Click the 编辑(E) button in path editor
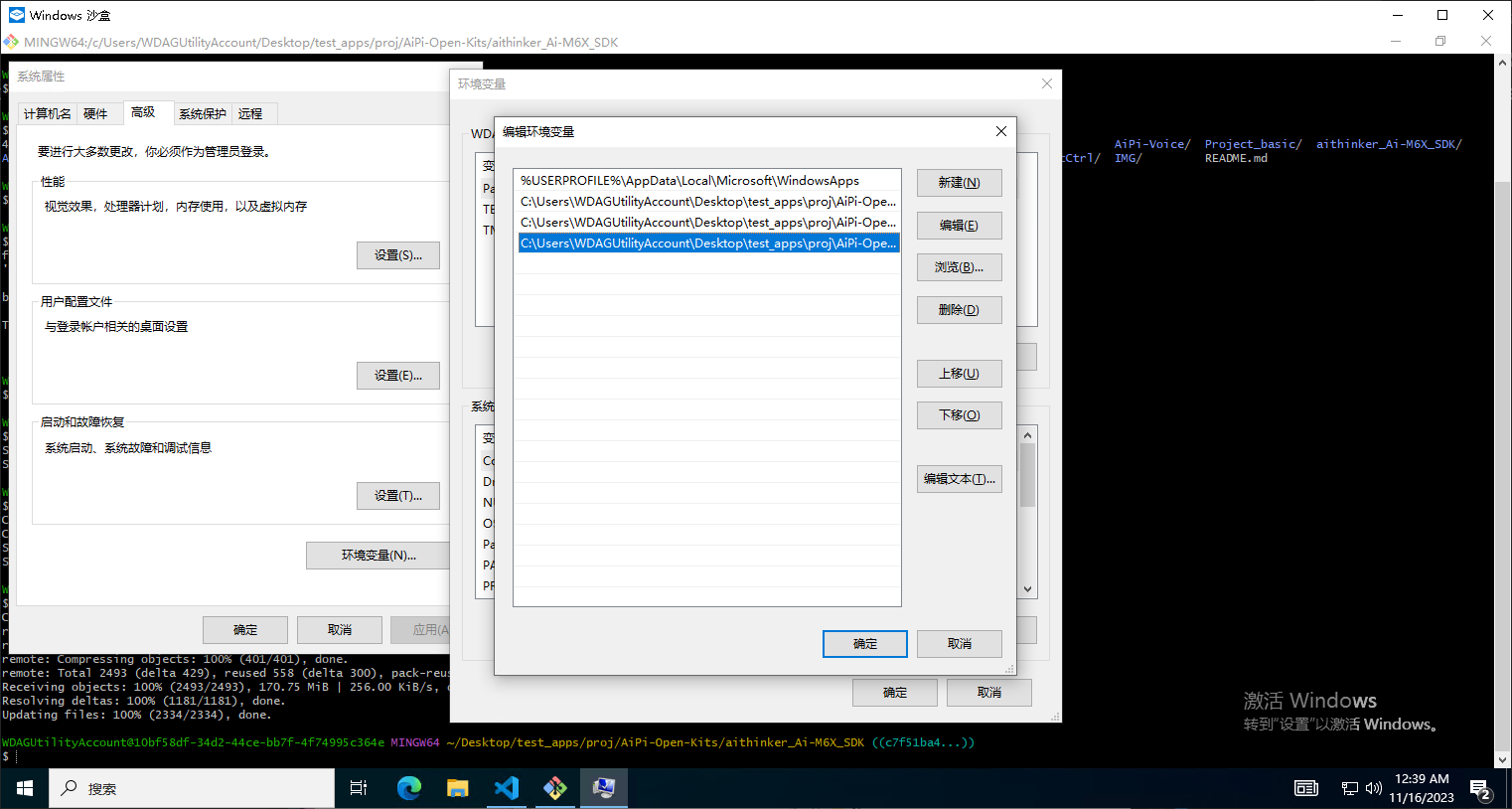Screen dimensions: 1512x809 pyautogui.click(x=959, y=226)
